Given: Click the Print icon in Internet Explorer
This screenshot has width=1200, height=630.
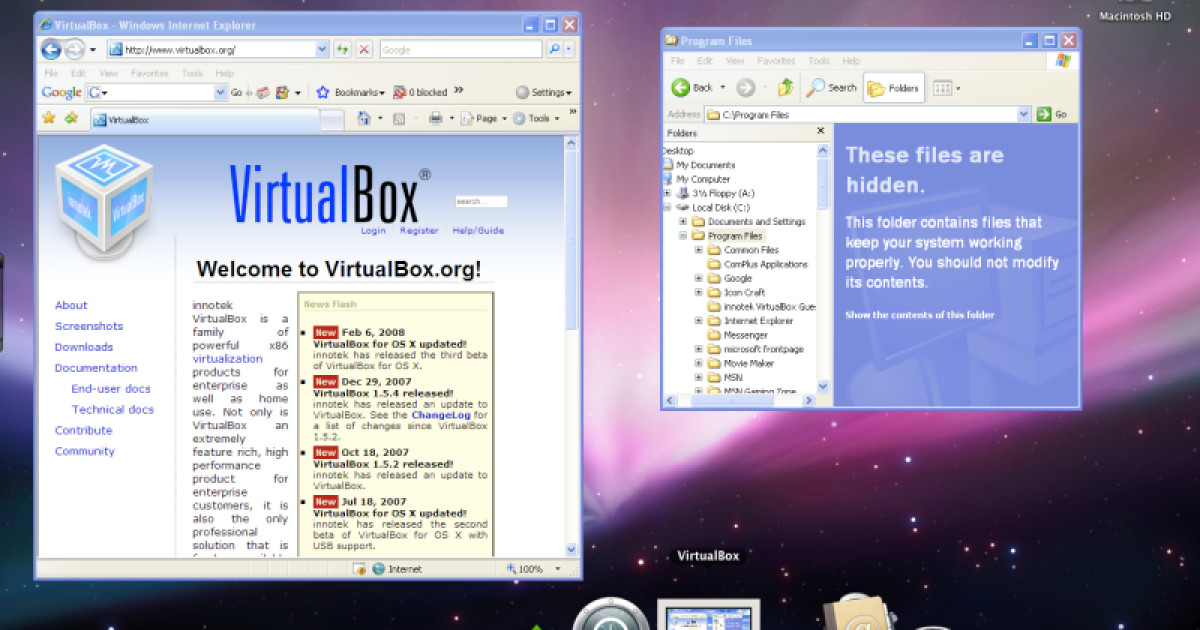Looking at the screenshot, I should 435,118.
